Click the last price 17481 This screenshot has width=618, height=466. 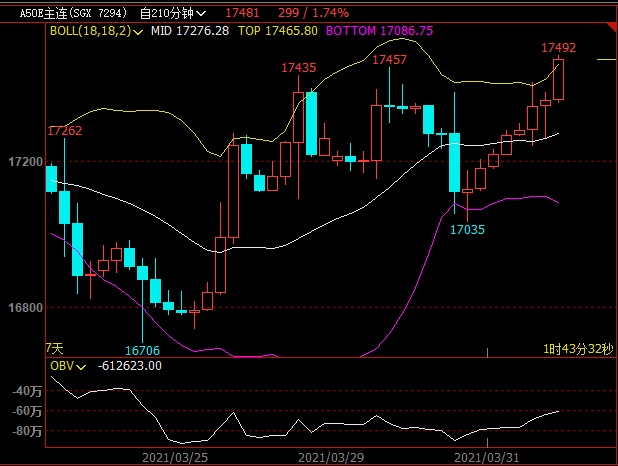pos(242,13)
